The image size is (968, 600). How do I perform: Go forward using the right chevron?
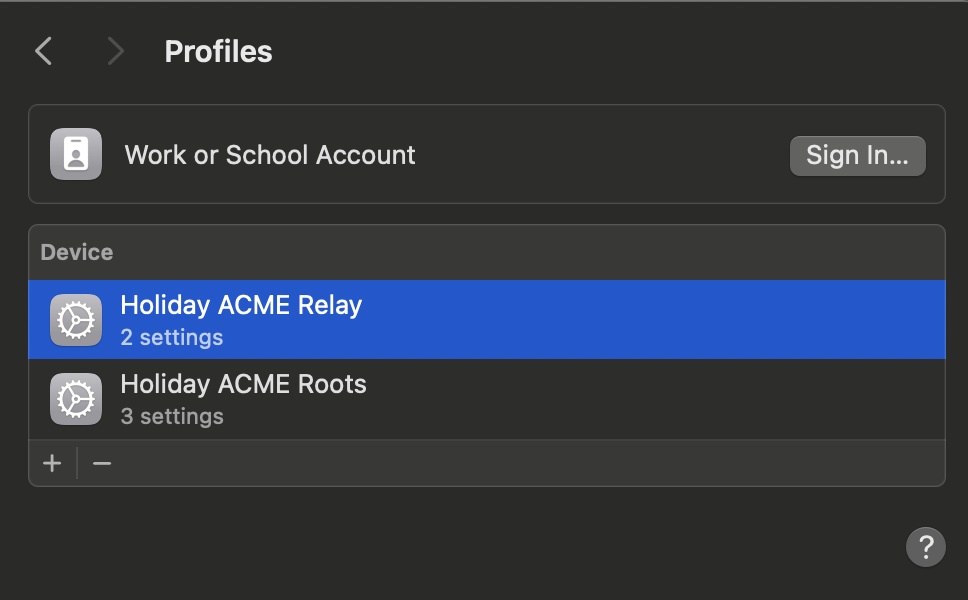pyautogui.click(x=115, y=52)
